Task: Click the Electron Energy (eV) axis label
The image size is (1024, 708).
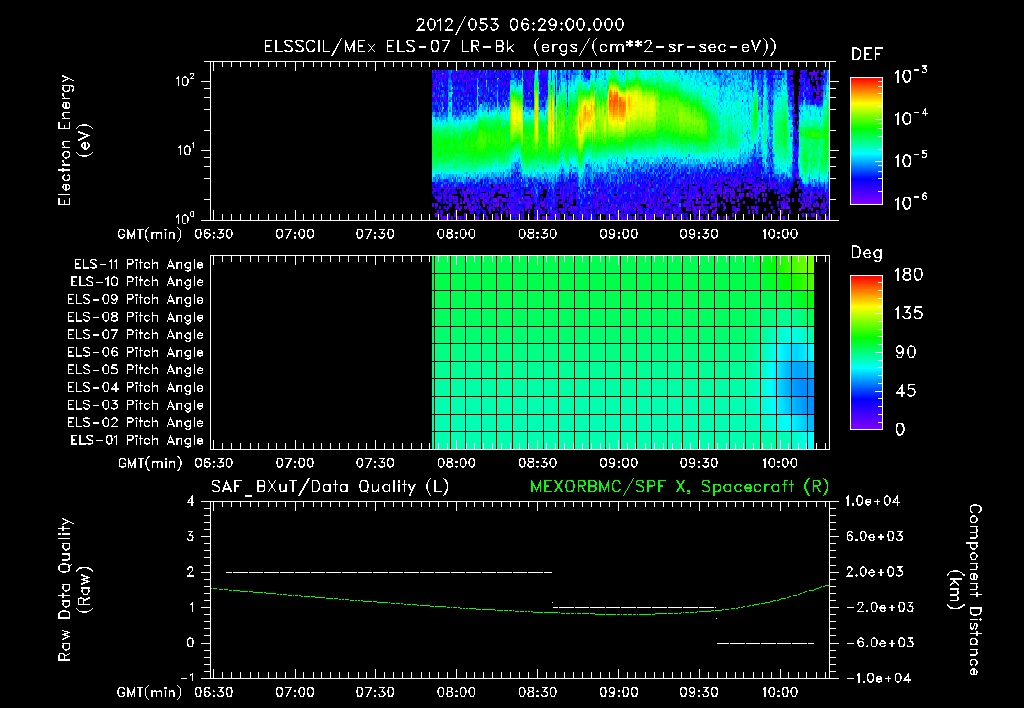Action: click(x=74, y=140)
